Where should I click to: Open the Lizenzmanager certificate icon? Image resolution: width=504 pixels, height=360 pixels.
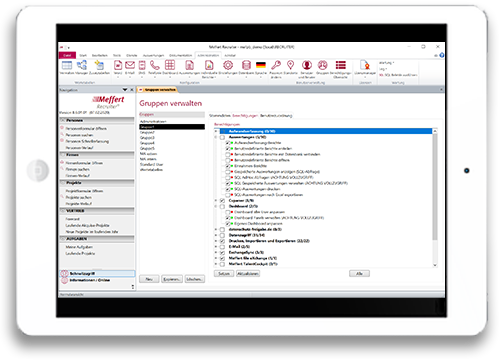click(365, 65)
